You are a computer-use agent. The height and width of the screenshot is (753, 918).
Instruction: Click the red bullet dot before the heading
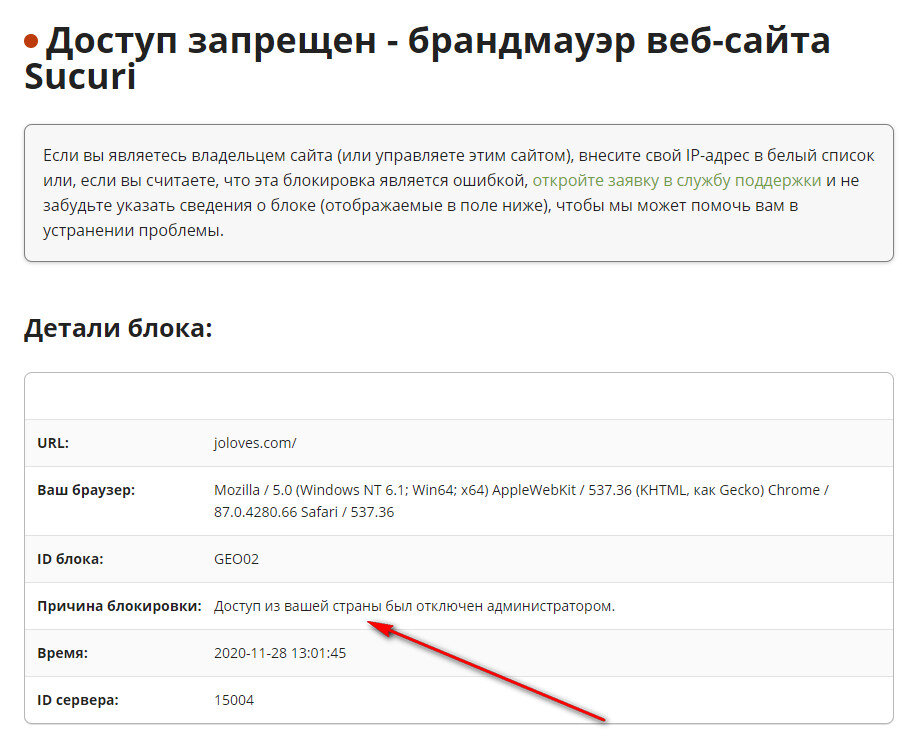[x=31, y=42]
